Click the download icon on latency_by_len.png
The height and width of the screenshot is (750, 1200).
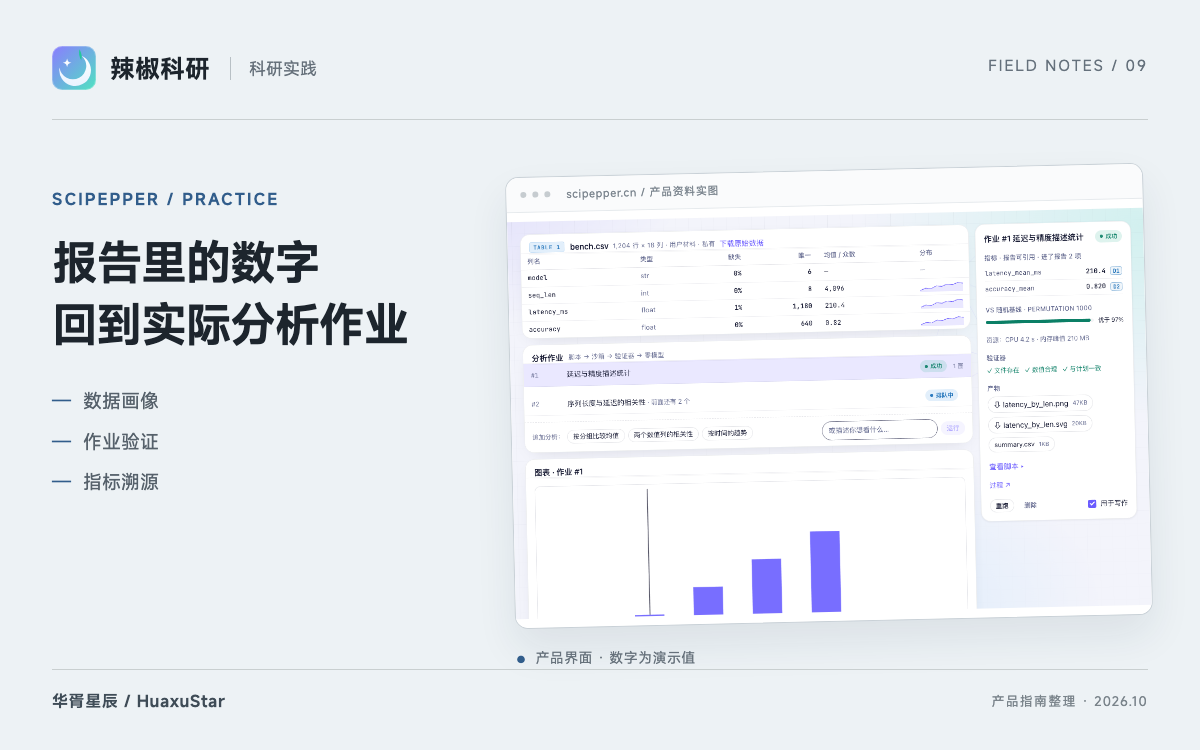click(997, 404)
